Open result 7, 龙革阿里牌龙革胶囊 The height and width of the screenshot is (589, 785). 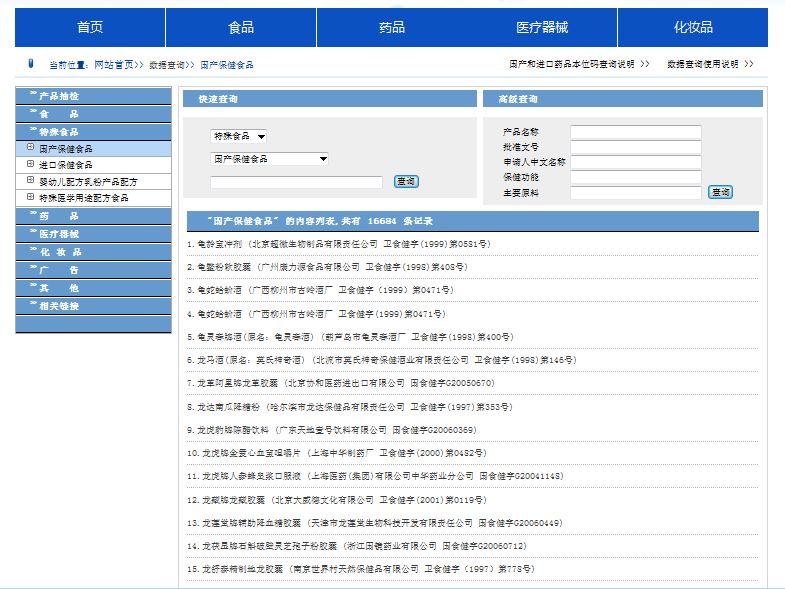click(341, 383)
